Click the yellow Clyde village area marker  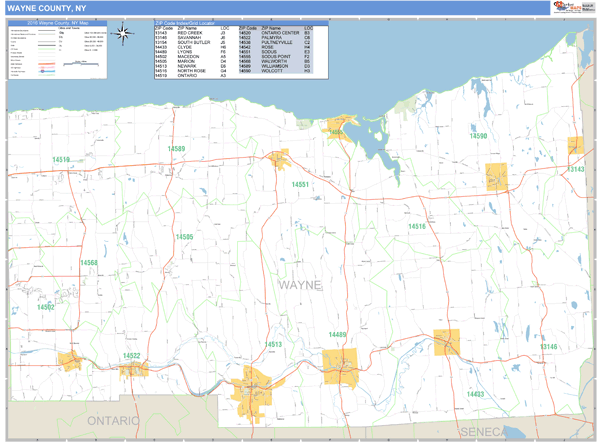446,341
